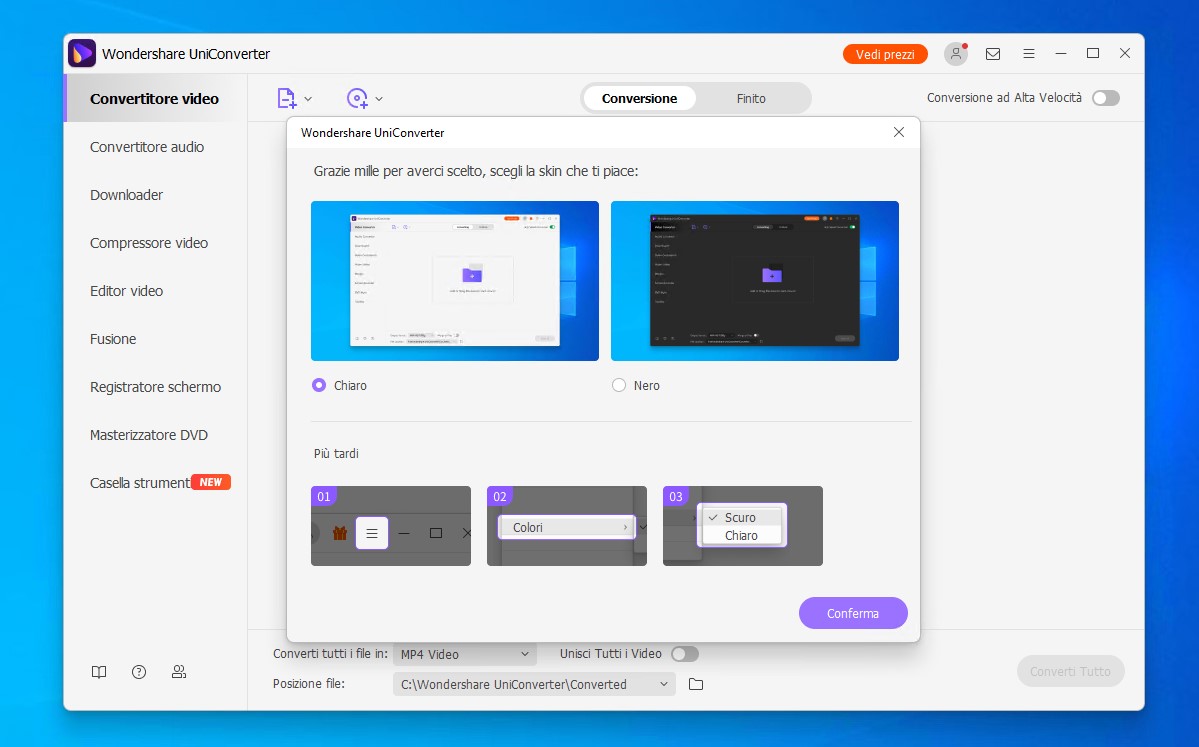Image resolution: width=1199 pixels, height=747 pixels.
Task: Click the Grazie mille skin prompt text
Action: pyautogui.click(x=476, y=171)
